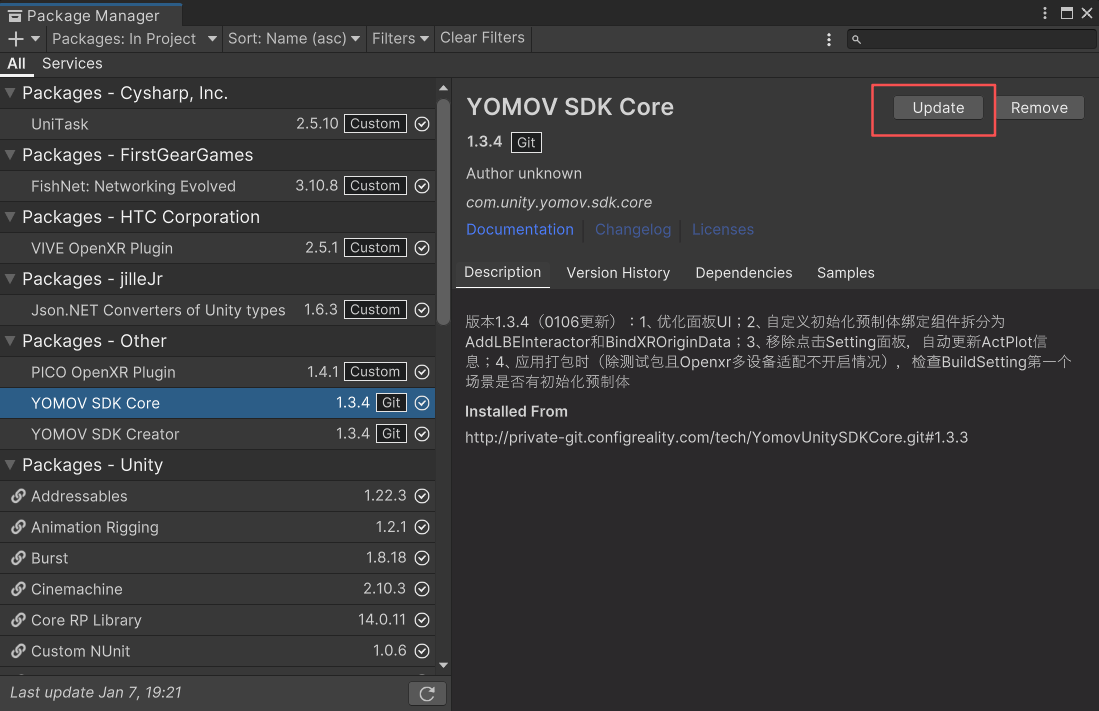Select Addressables package
Viewport: 1099px width, 711px height.
coord(217,496)
